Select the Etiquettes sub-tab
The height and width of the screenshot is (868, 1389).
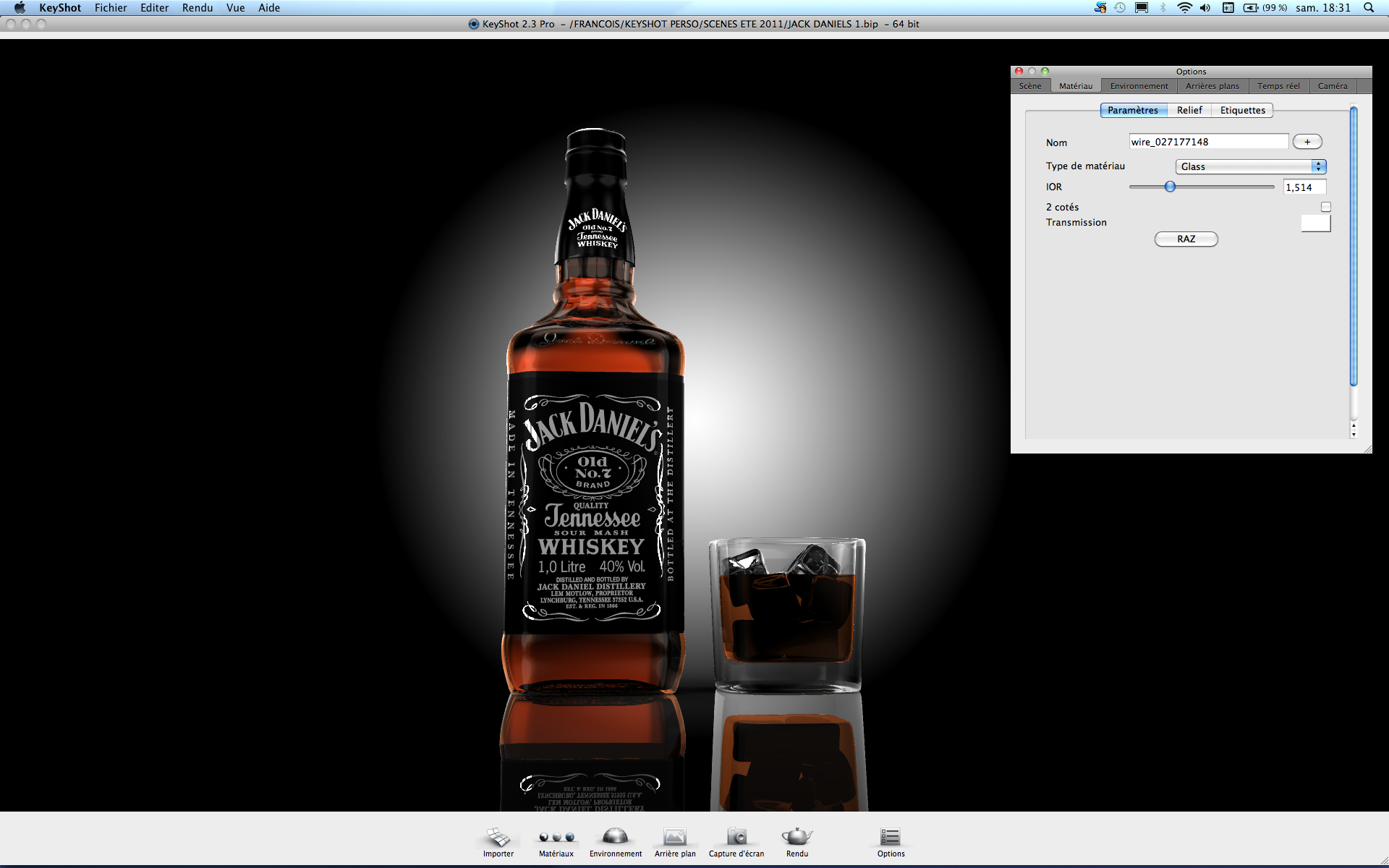pos(1242,110)
